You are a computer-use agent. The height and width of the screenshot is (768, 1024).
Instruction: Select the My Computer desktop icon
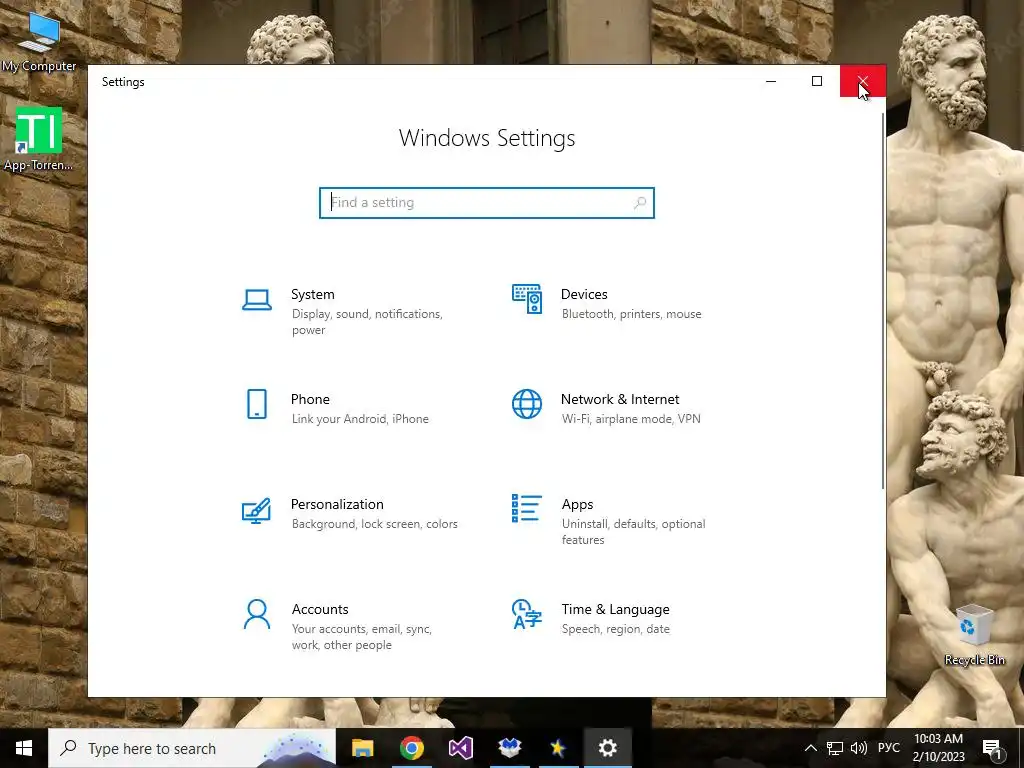click(39, 42)
